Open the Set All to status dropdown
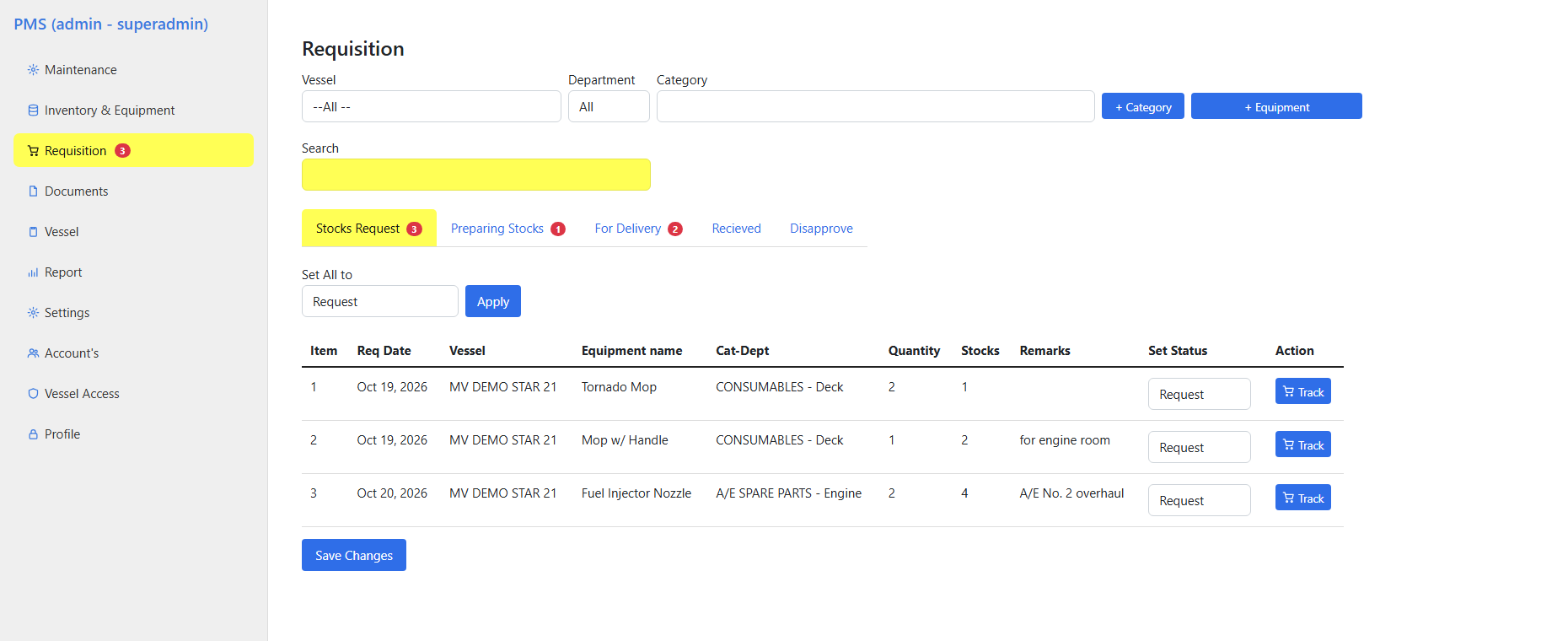This screenshot has height=641, width=1568. 380,301
